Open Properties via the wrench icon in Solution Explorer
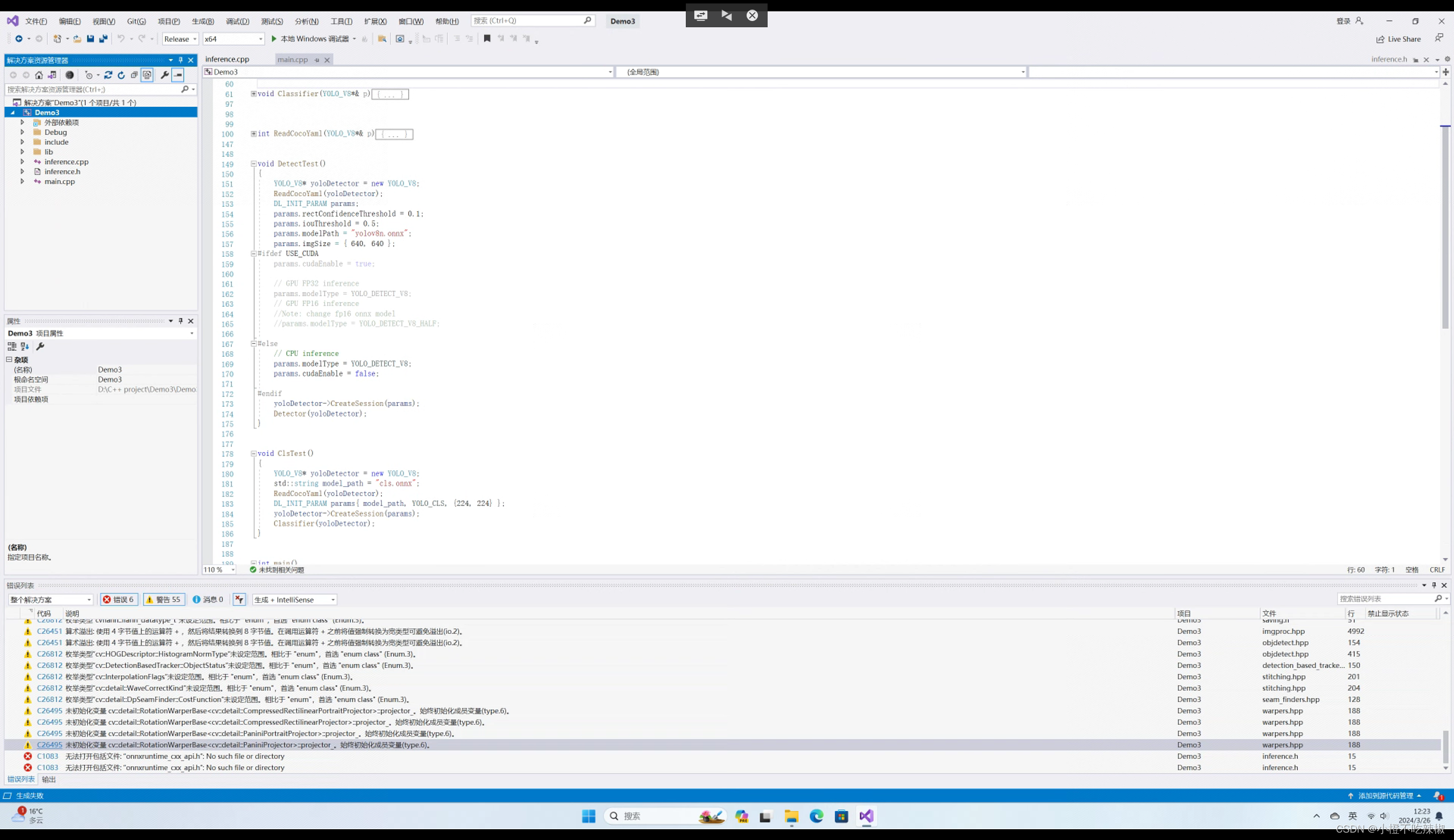The height and width of the screenshot is (840, 1454). pyautogui.click(x=164, y=75)
